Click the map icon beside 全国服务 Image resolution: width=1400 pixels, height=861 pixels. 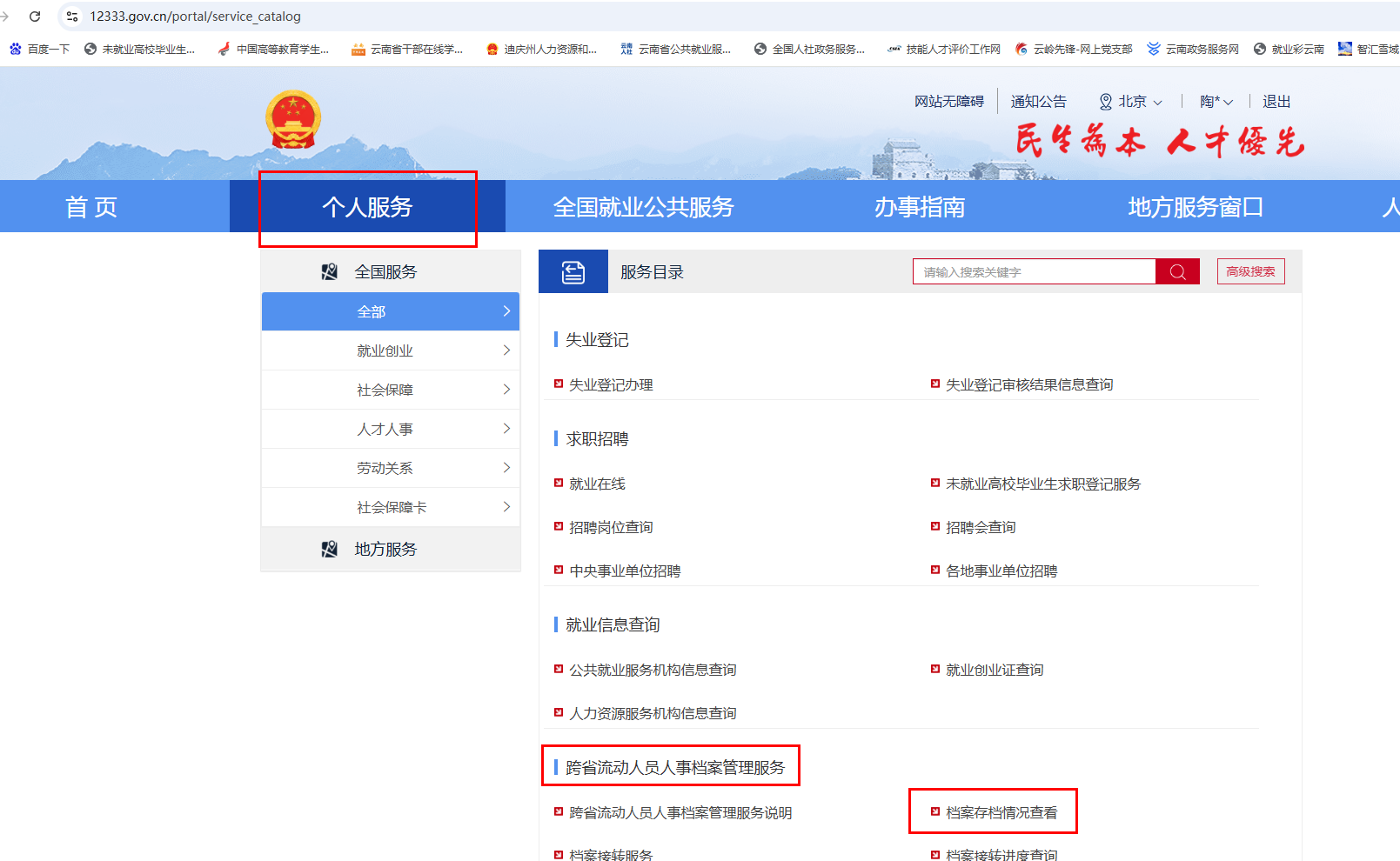[x=330, y=272]
